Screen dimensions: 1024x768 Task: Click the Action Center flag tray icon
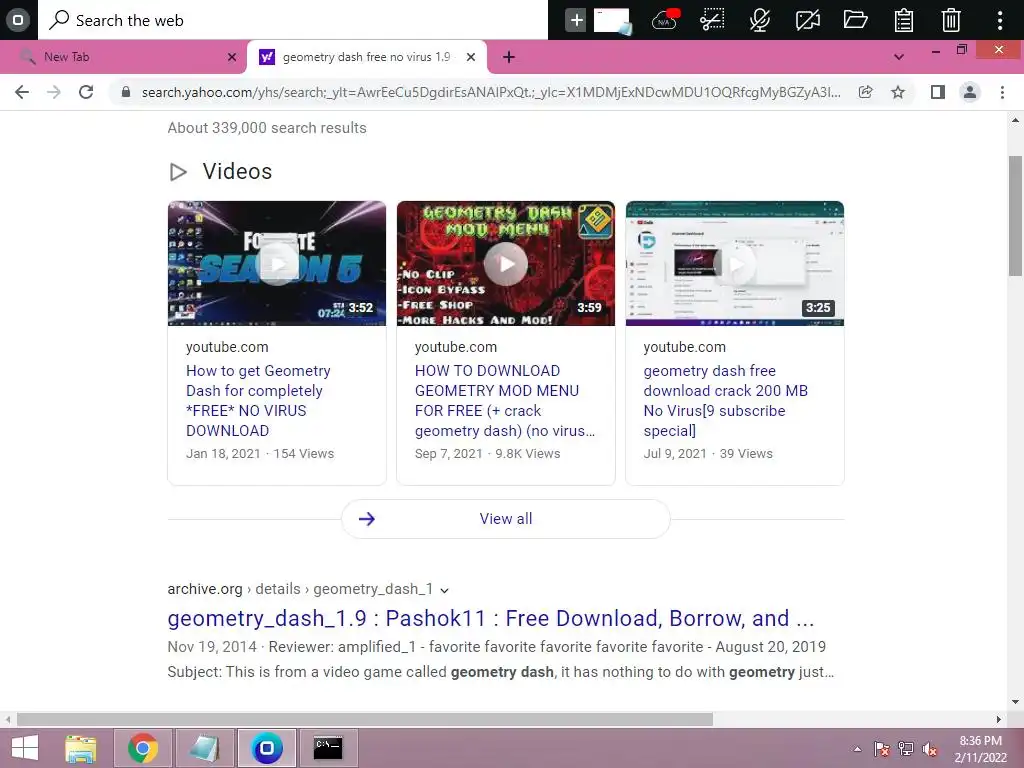[882, 749]
